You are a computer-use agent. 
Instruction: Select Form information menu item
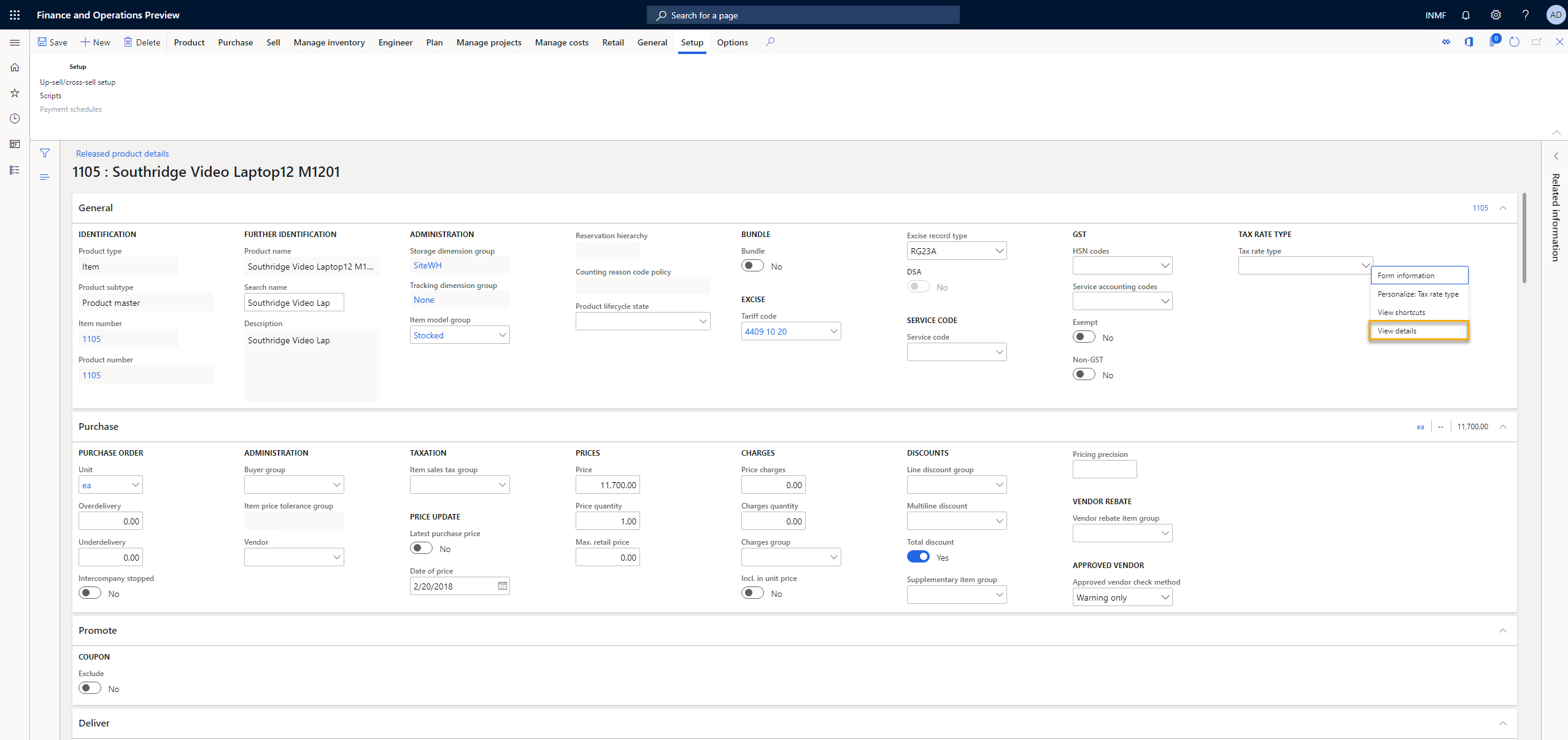tap(1419, 275)
